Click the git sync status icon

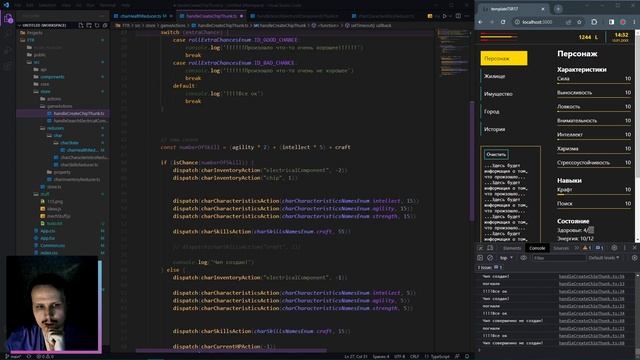29,356
